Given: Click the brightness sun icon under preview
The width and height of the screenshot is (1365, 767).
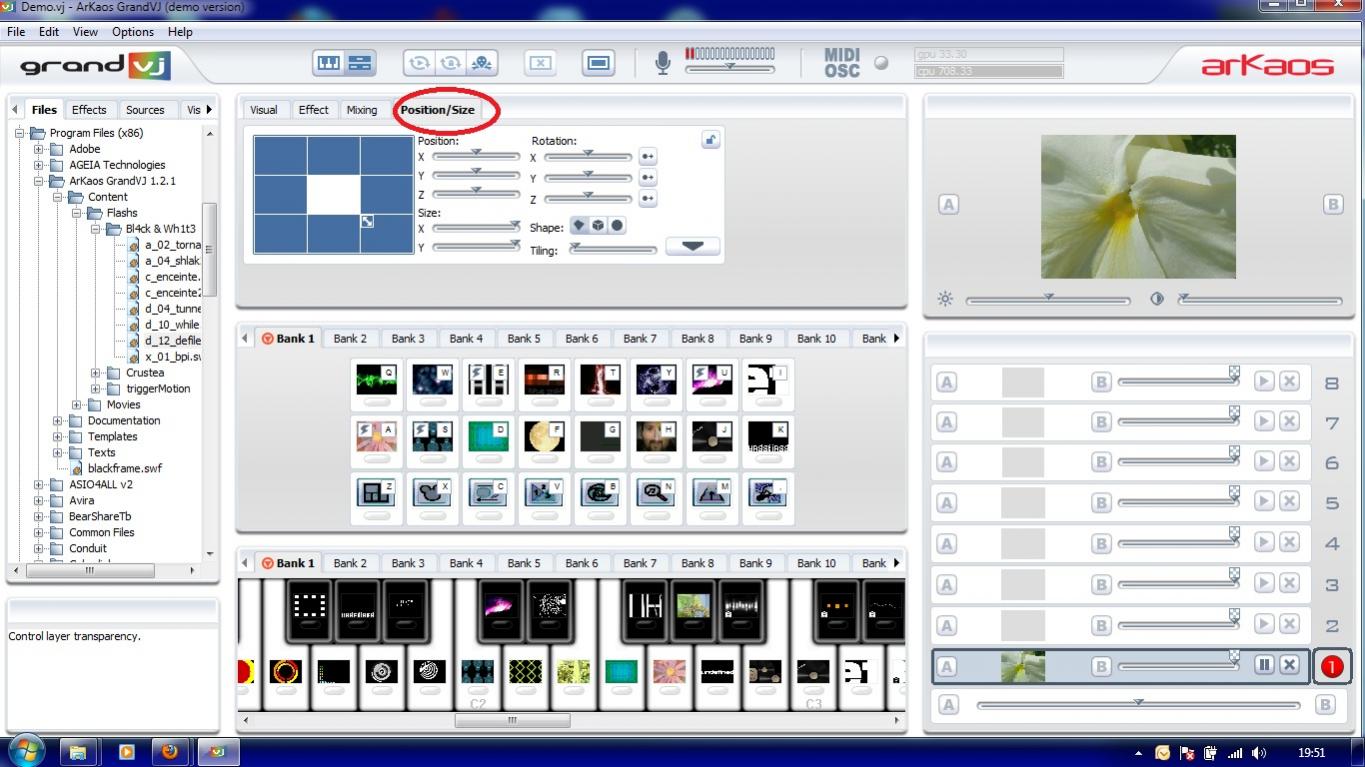Looking at the screenshot, I should [x=945, y=299].
